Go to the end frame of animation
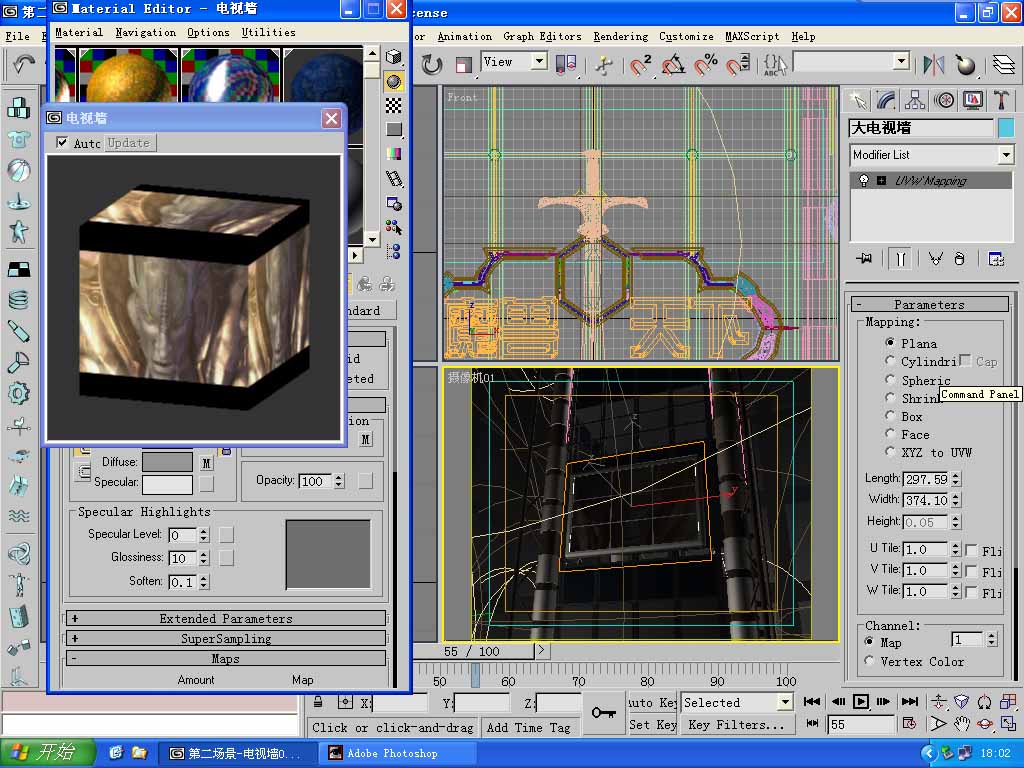Image resolution: width=1024 pixels, height=768 pixels. click(x=910, y=701)
